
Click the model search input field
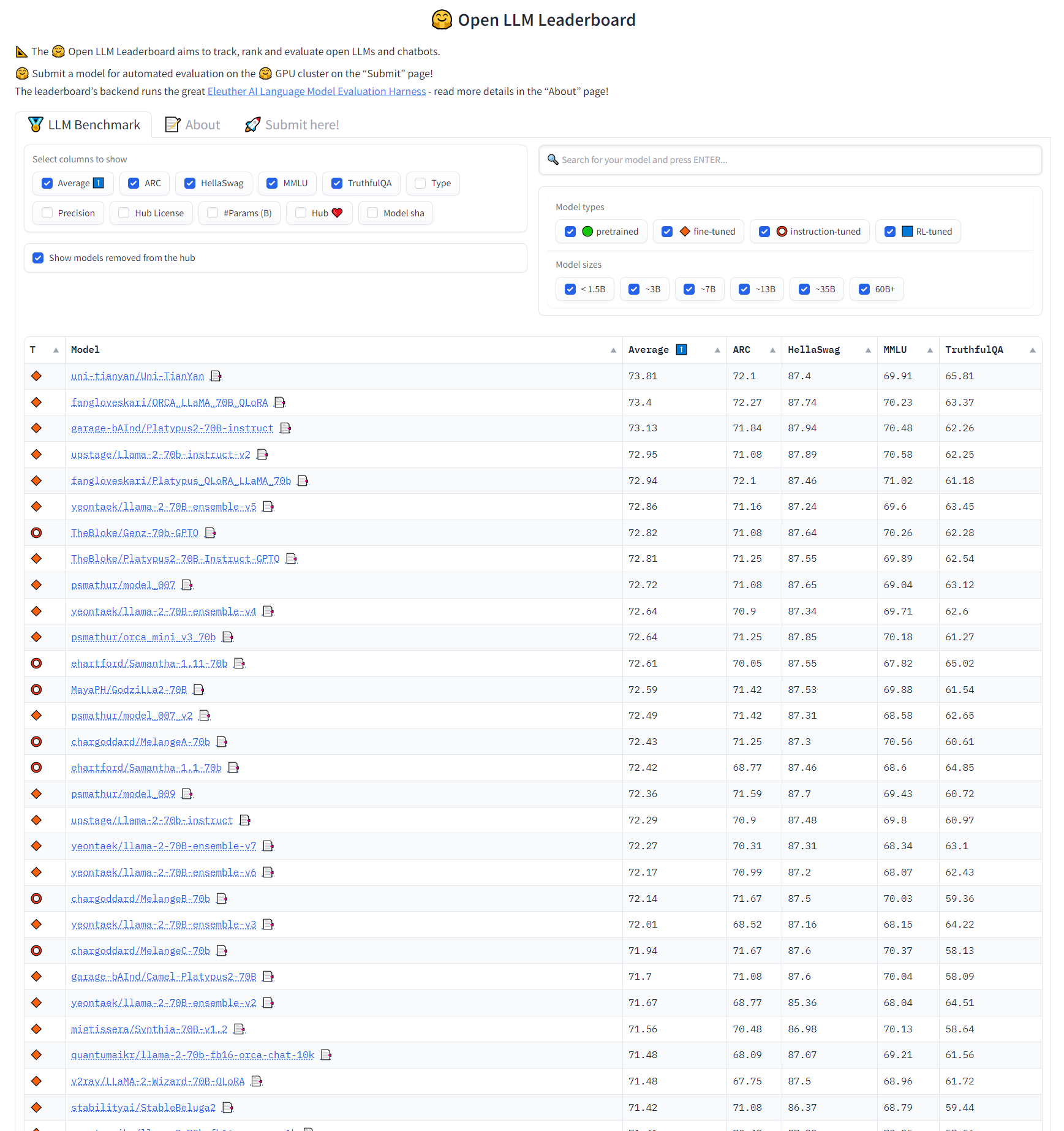[790, 160]
